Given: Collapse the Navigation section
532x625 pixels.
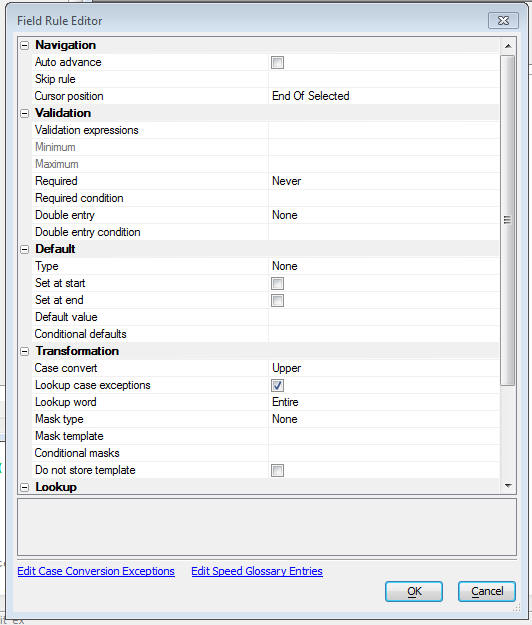Looking at the screenshot, I should coord(25,45).
